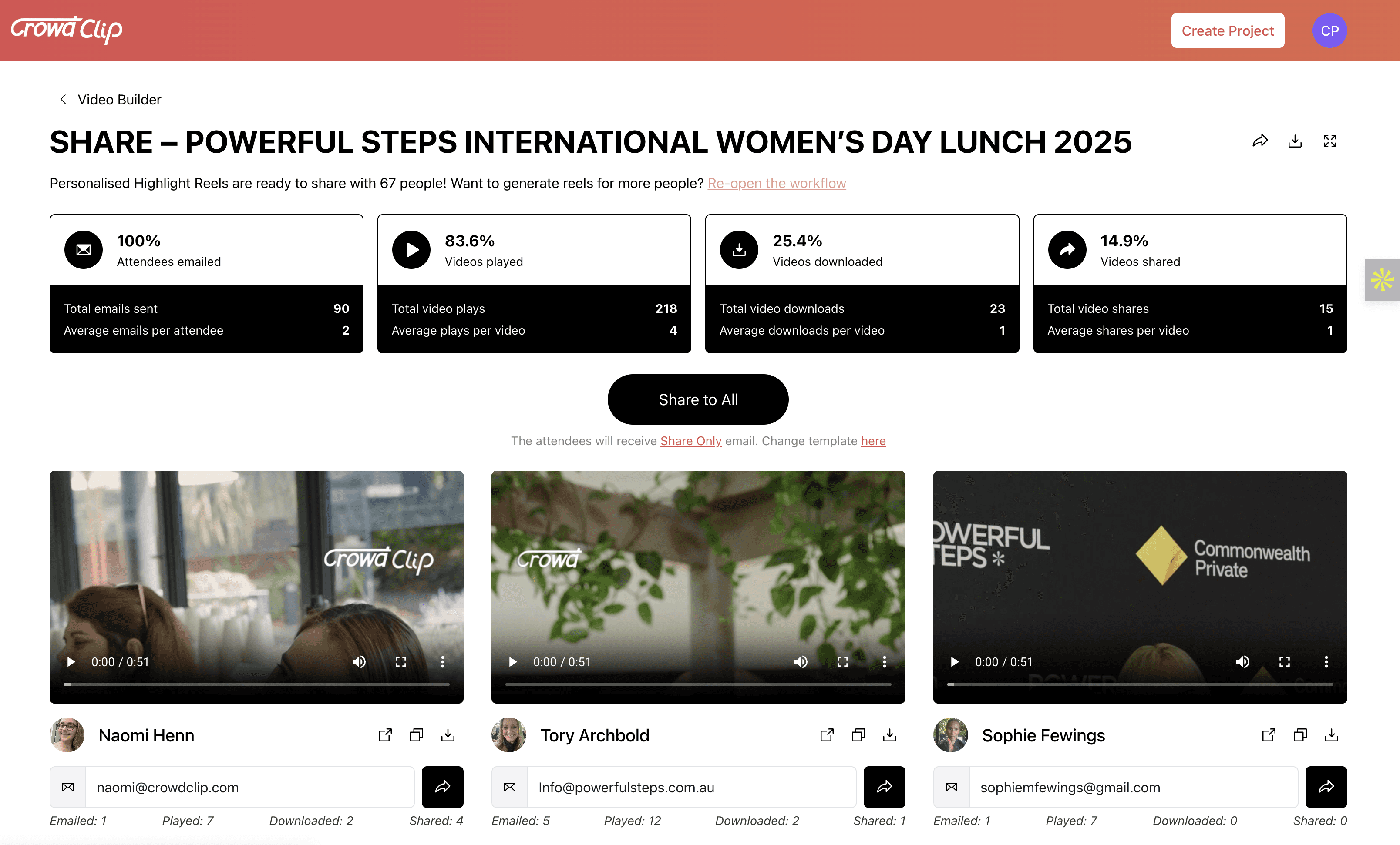Image resolution: width=1400 pixels, height=845 pixels.
Task: Play Sophie Fewings' video
Action: 955,661
